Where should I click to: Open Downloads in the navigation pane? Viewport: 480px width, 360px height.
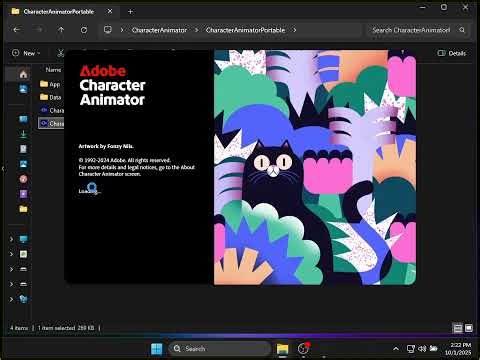(x=23, y=134)
